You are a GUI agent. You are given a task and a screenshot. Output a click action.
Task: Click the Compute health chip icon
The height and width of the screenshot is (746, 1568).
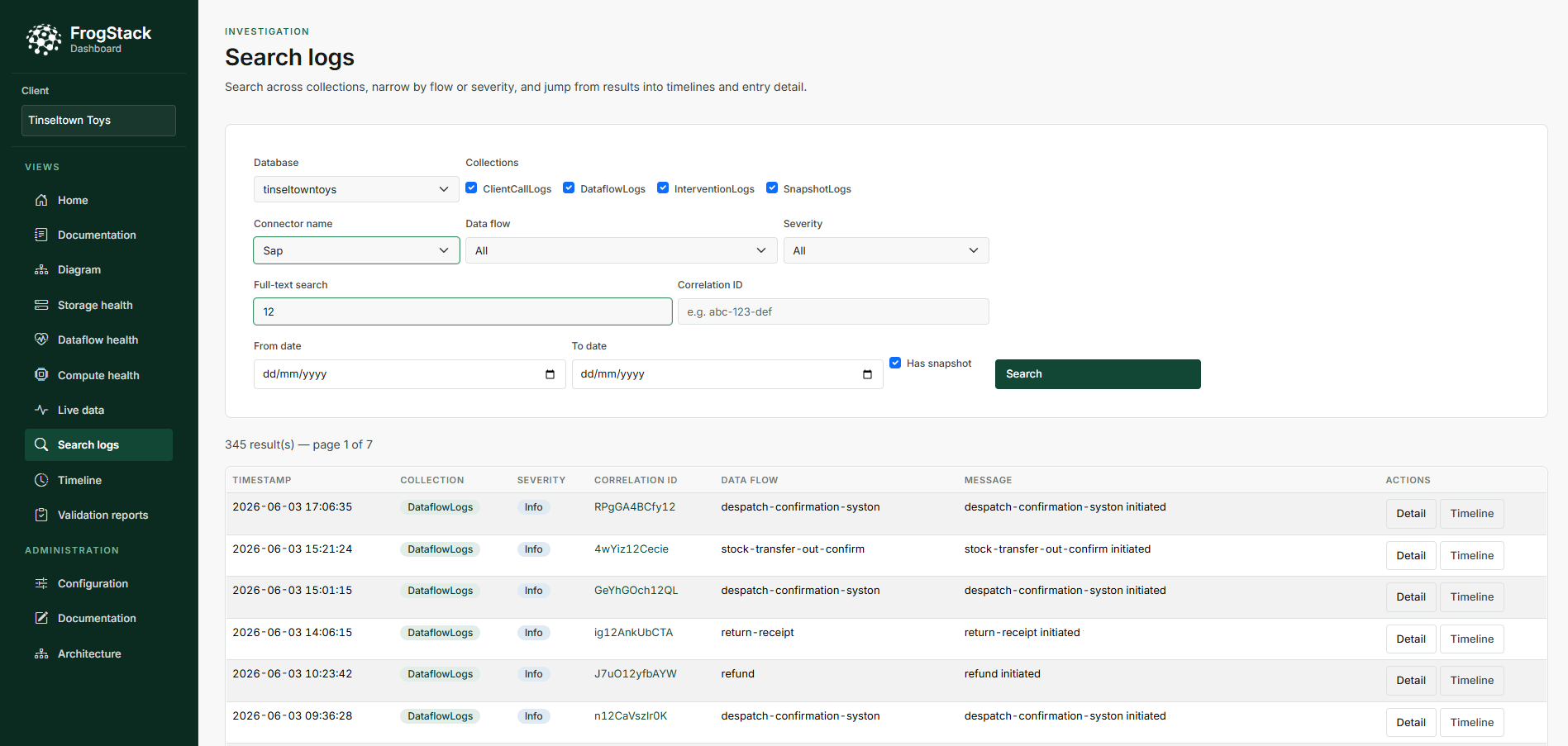pyautogui.click(x=41, y=374)
